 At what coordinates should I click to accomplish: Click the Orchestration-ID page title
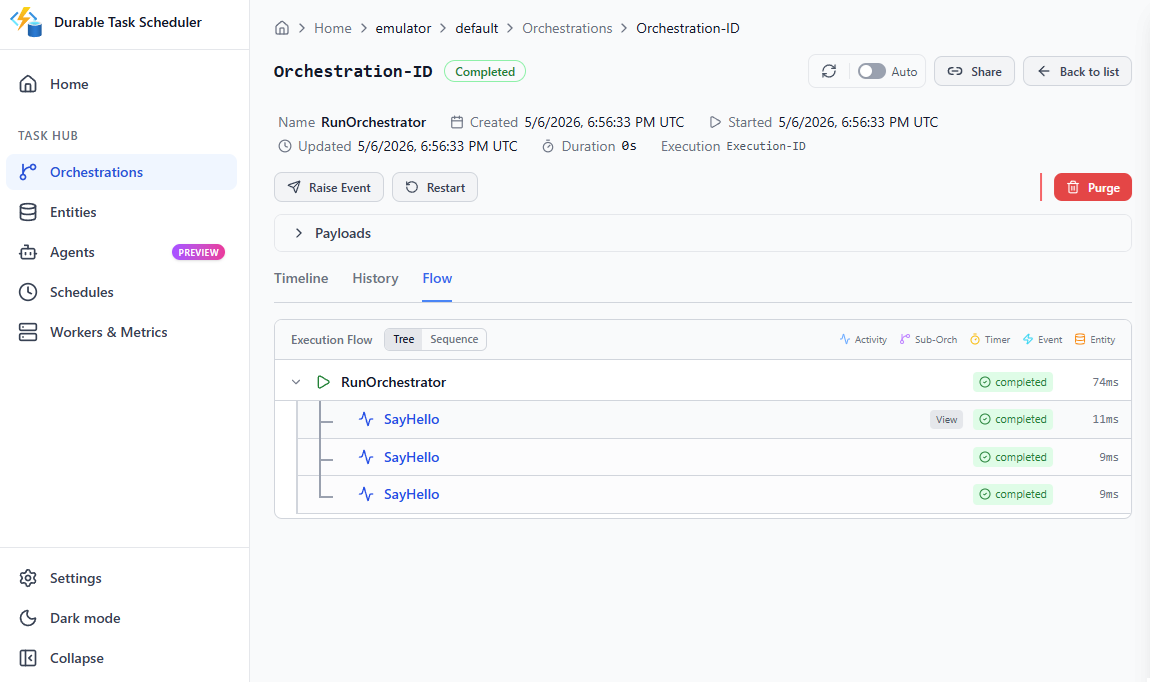(353, 71)
